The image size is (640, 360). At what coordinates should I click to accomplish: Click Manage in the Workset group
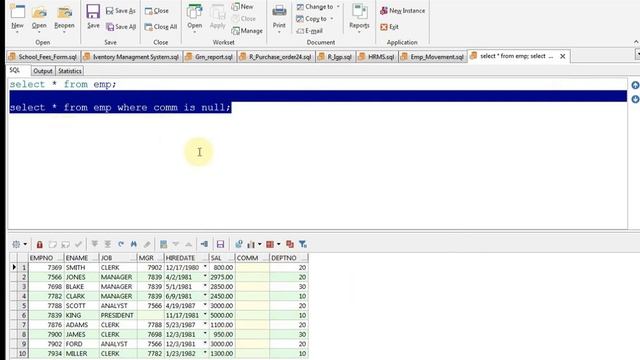(247, 31)
